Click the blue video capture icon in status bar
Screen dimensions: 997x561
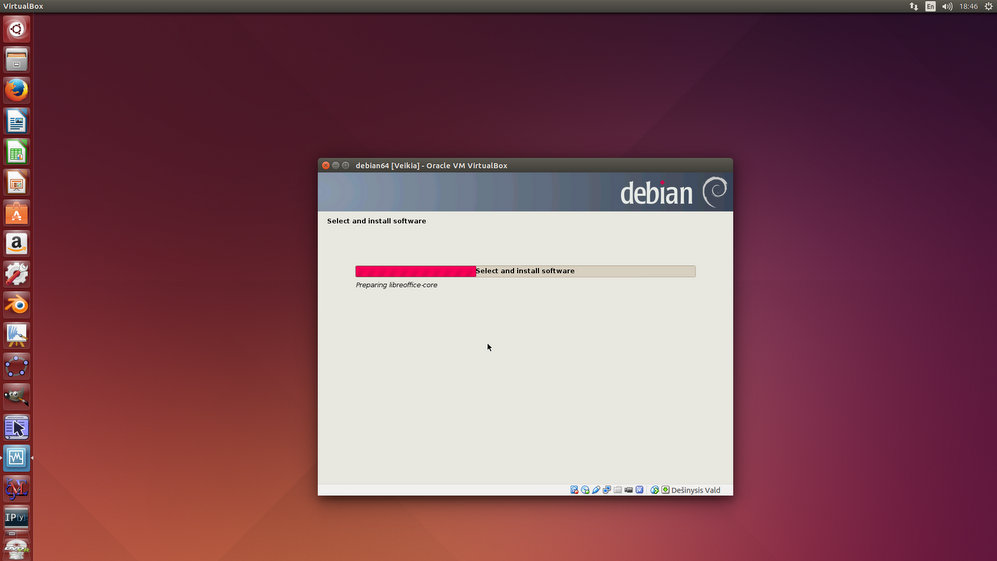tap(639, 490)
